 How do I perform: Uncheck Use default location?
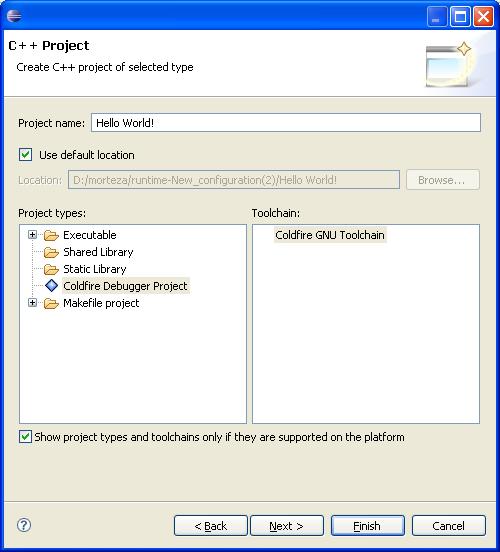tap(25, 155)
